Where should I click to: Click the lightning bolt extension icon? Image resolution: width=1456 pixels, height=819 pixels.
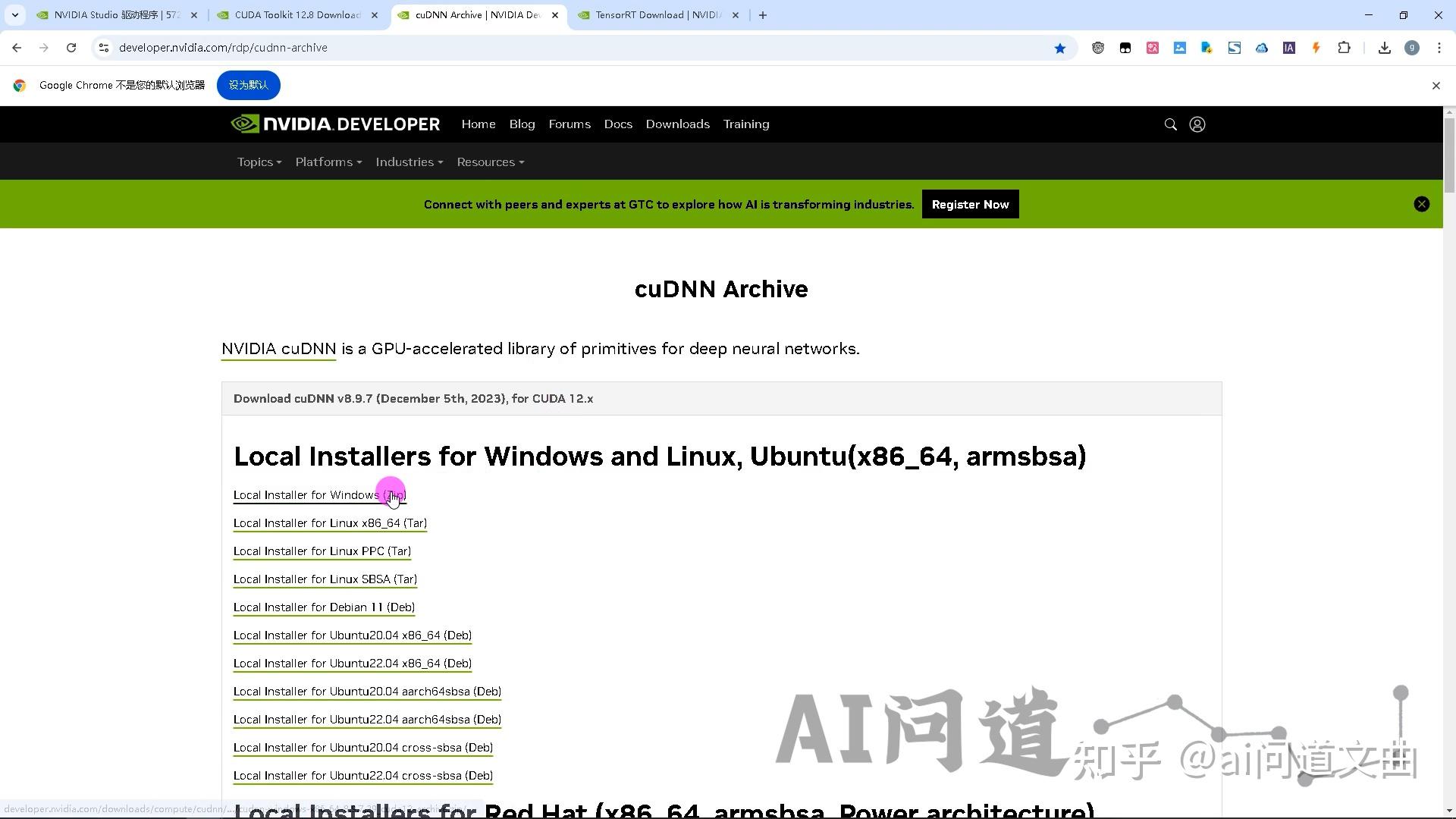[x=1316, y=47]
